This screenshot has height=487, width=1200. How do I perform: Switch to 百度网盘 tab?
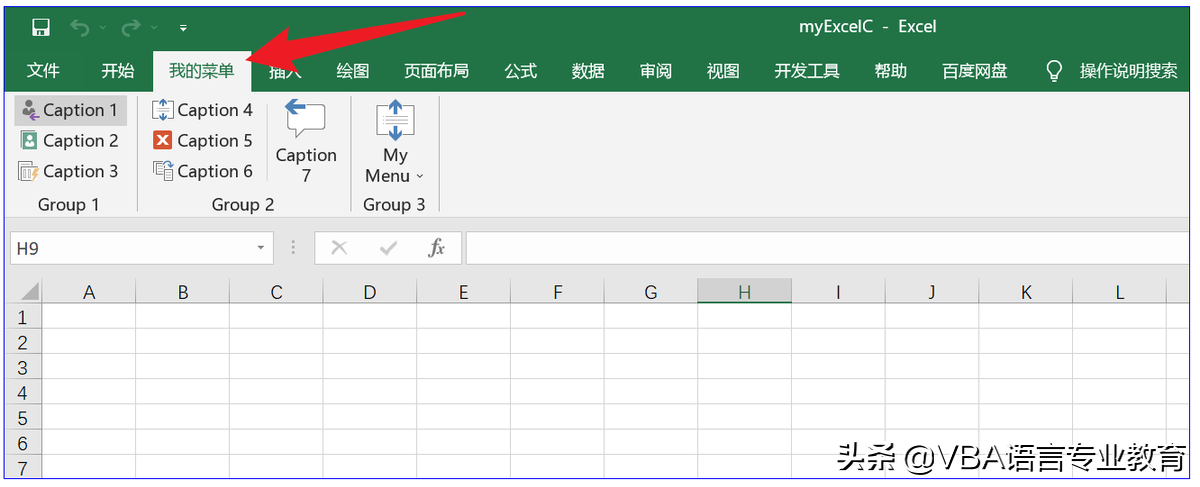975,71
